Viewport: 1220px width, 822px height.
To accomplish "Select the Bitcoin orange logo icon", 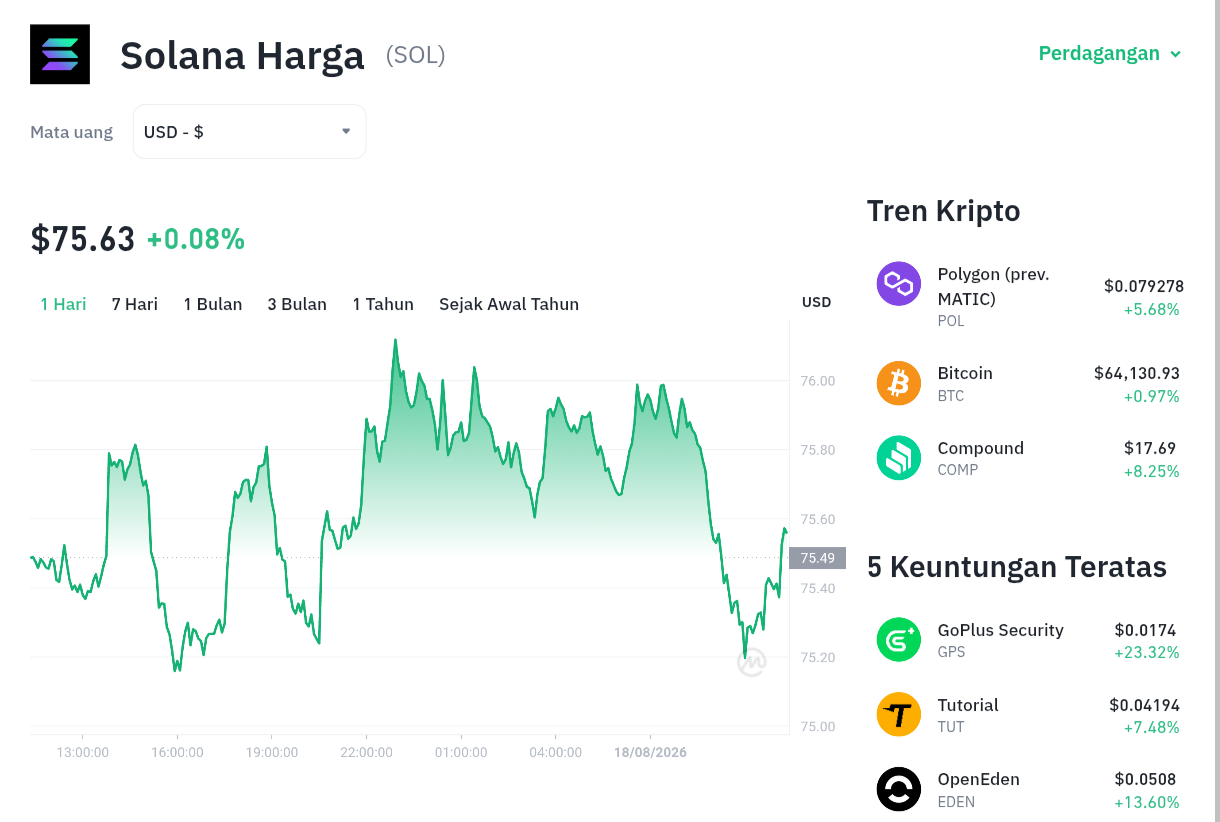I will click(x=898, y=383).
